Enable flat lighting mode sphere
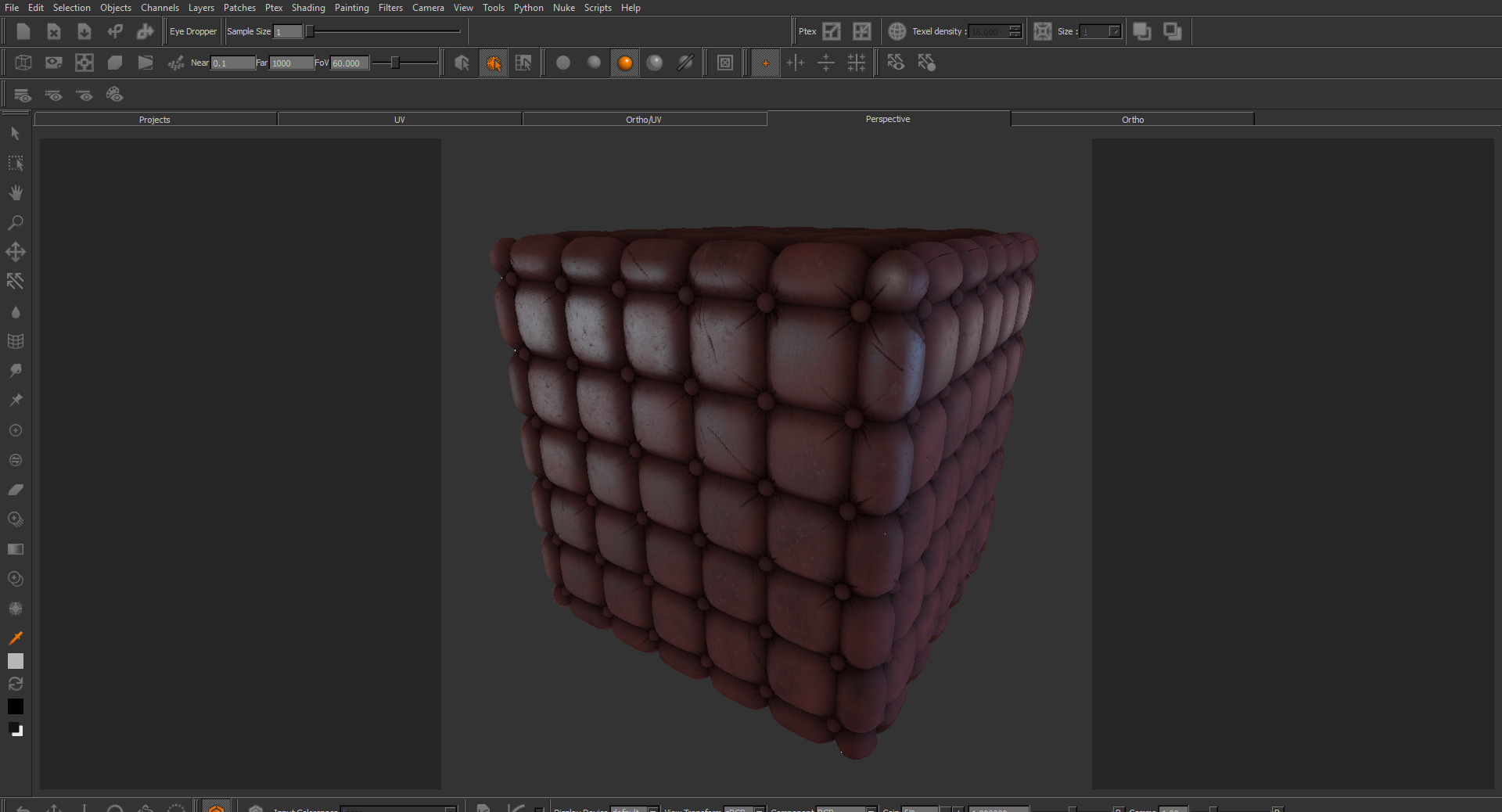This screenshot has height=812, width=1502. pyautogui.click(x=563, y=63)
